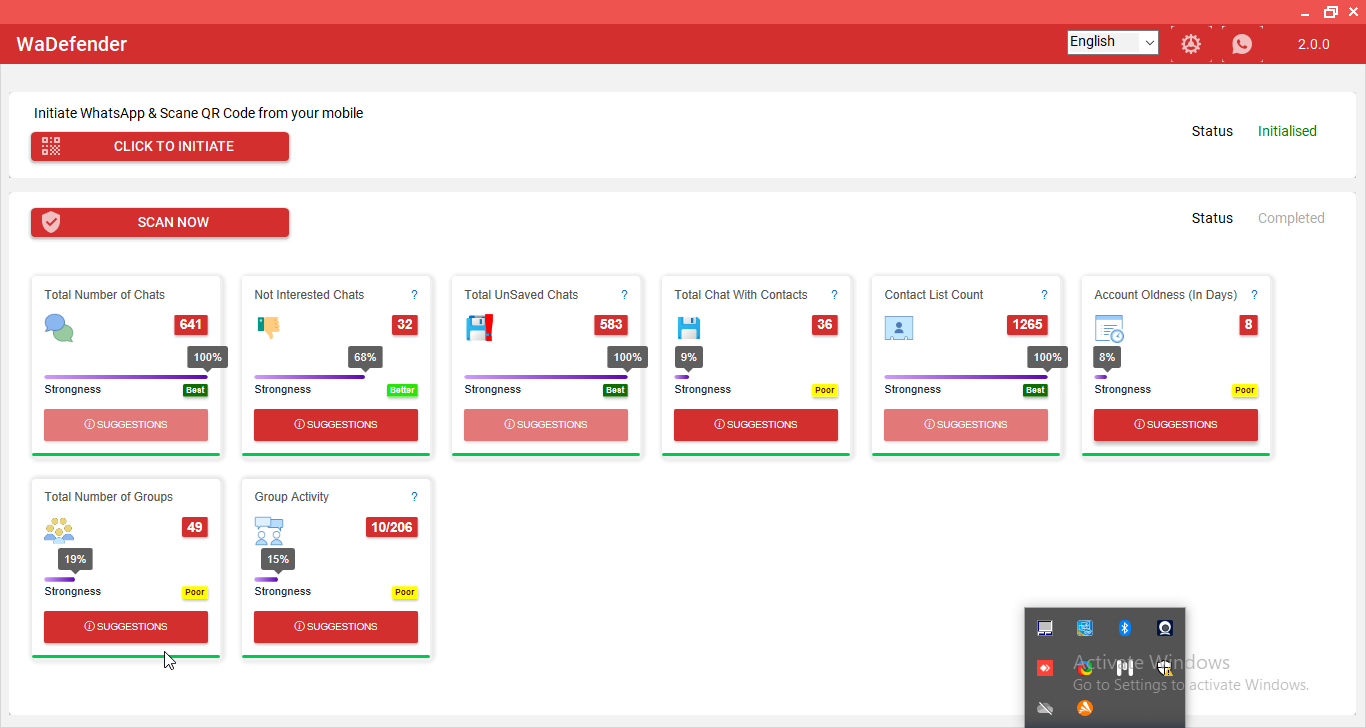Viewport: 1366px width, 728px height.
Task: Click the Avast orange tray icon
Action: [1085, 708]
